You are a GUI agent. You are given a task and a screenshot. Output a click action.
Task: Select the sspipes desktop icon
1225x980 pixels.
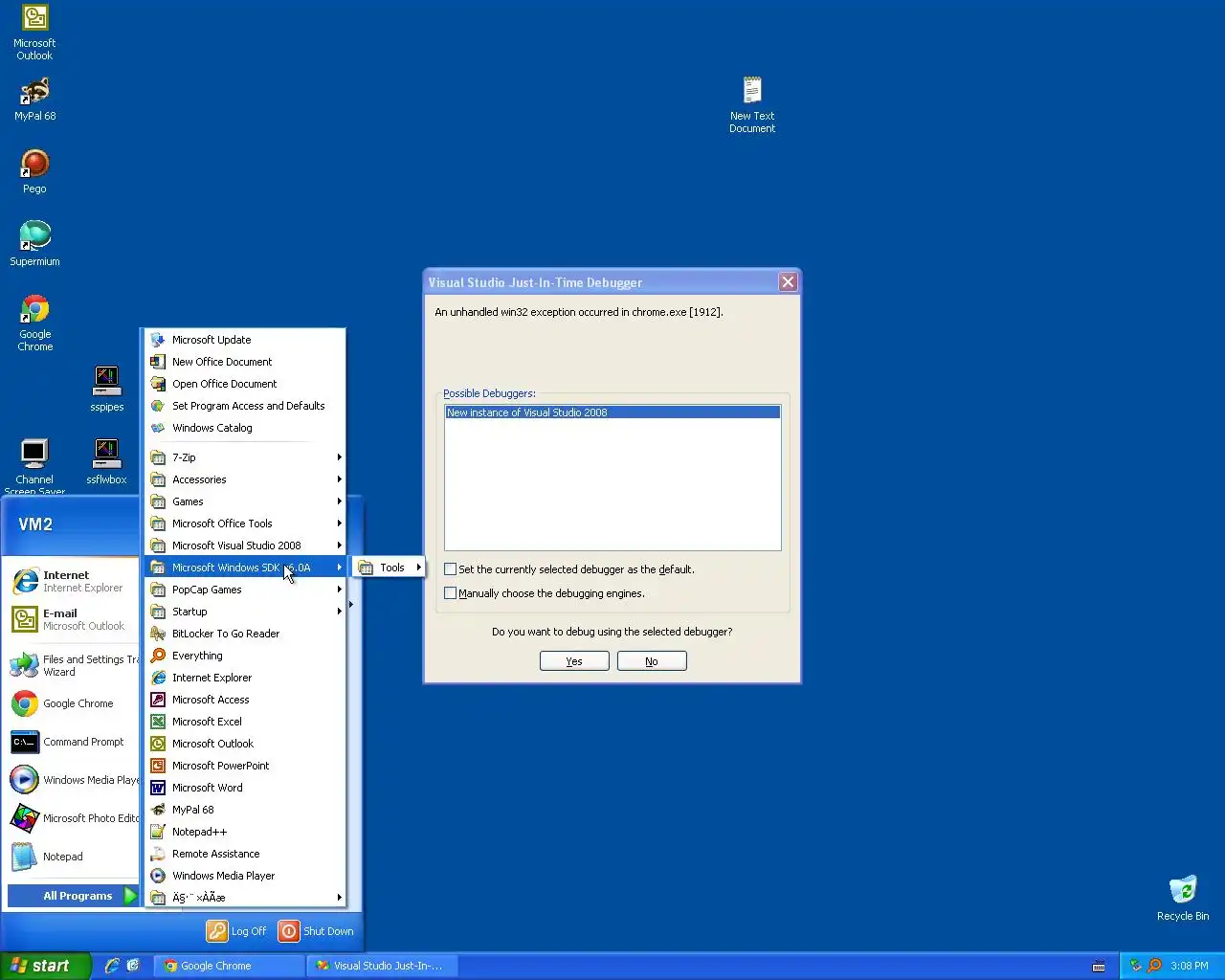point(106,389)
